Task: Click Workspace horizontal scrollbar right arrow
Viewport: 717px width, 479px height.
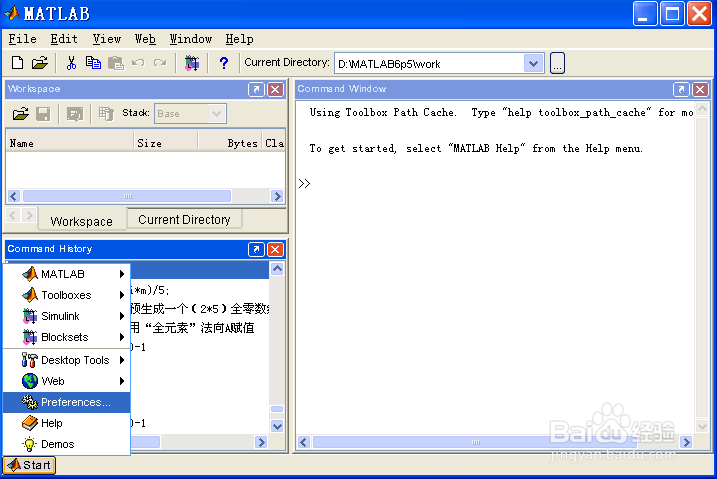Action: click(277, 196)
